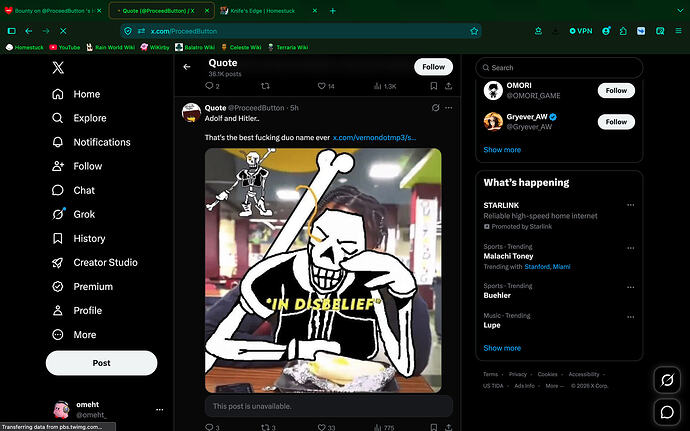690x431 pixels.
Task: Bookmark the top post
Action: [433, 86]
